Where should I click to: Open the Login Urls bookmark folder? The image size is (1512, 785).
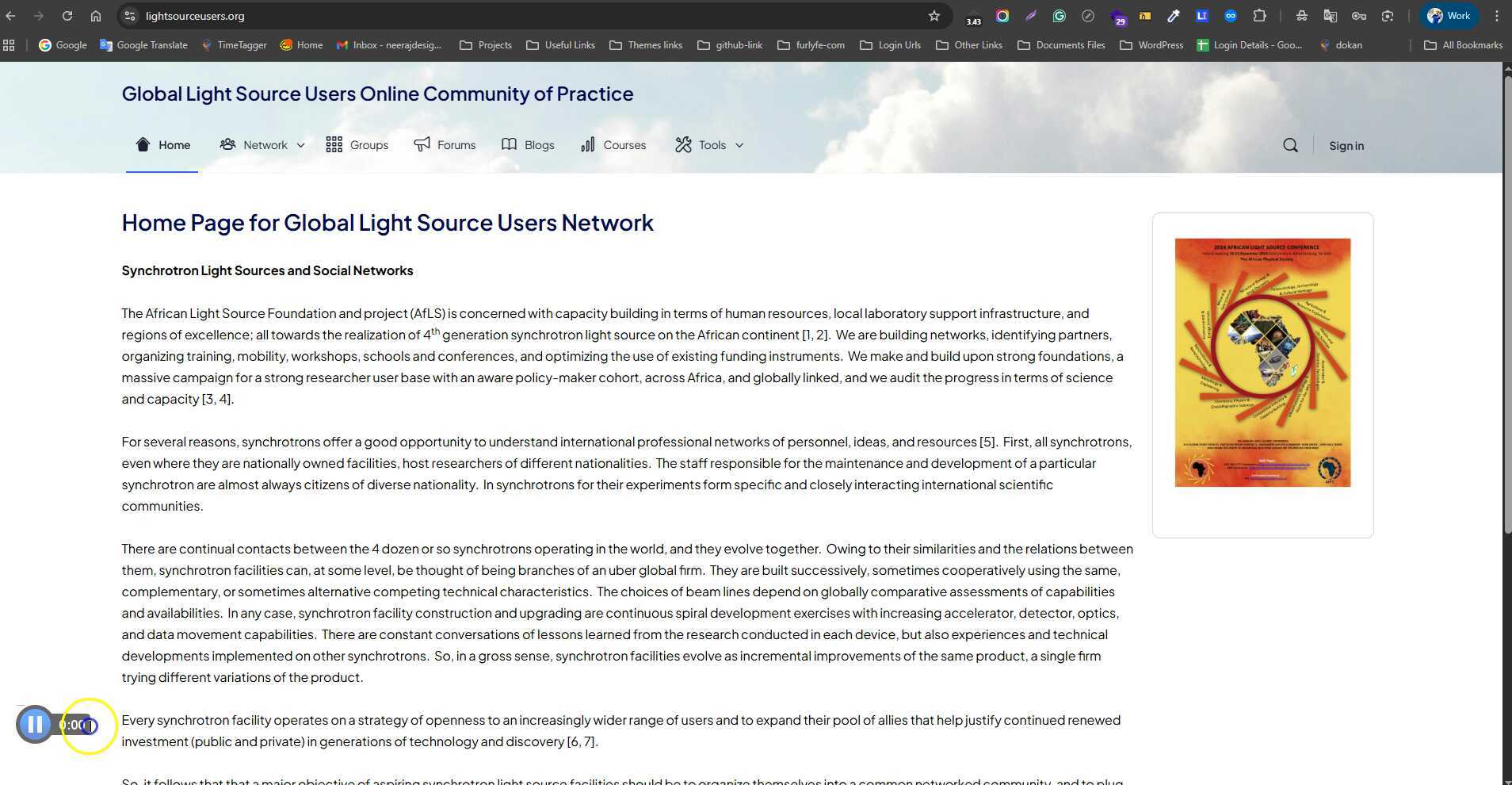(890, 45)
